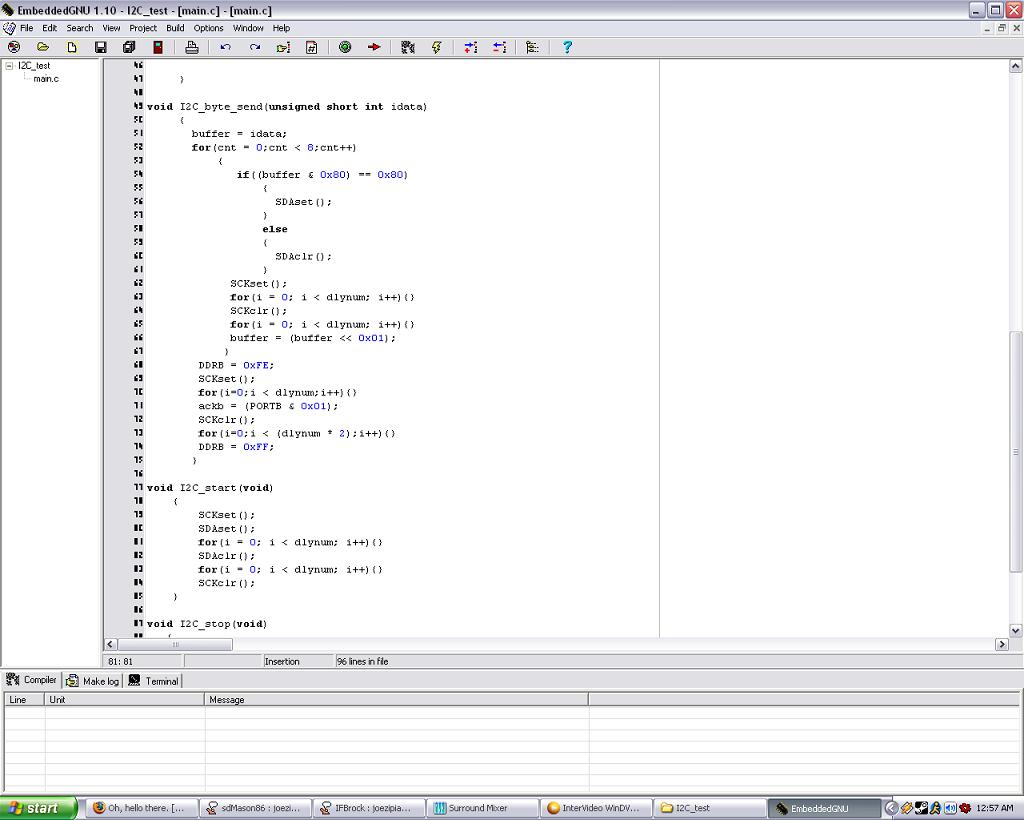Click the Message column header
Screen dimensions: 1024x820
click(227, 700)
